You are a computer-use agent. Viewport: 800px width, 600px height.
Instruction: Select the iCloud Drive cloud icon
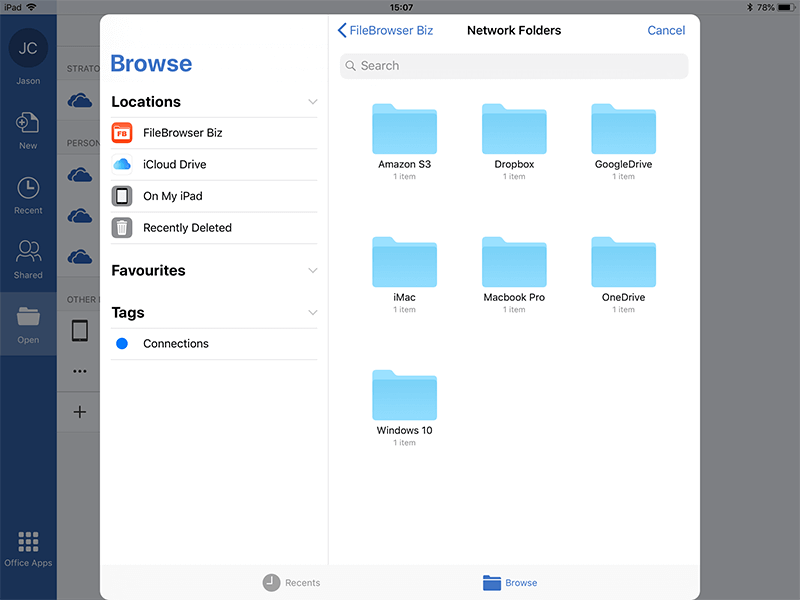point(122,164)
